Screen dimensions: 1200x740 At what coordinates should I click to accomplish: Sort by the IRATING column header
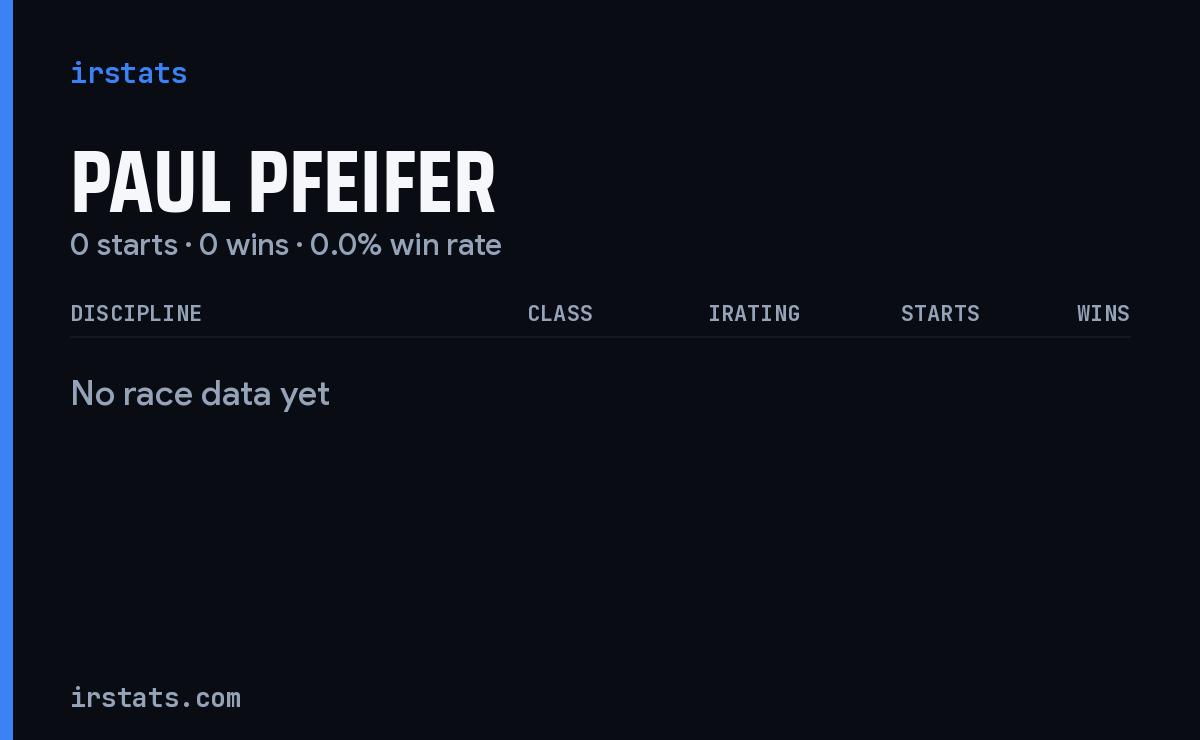[x=754, y=314]
